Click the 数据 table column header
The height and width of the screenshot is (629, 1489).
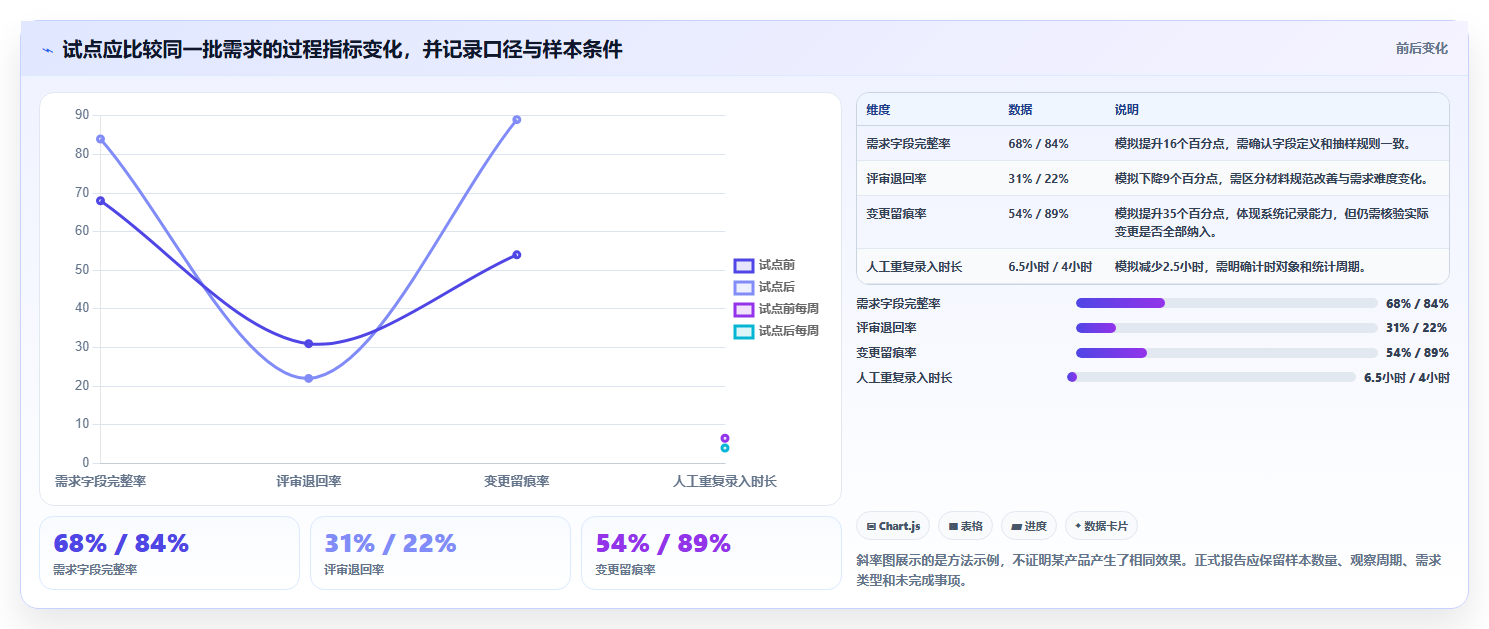[1021, 110]
